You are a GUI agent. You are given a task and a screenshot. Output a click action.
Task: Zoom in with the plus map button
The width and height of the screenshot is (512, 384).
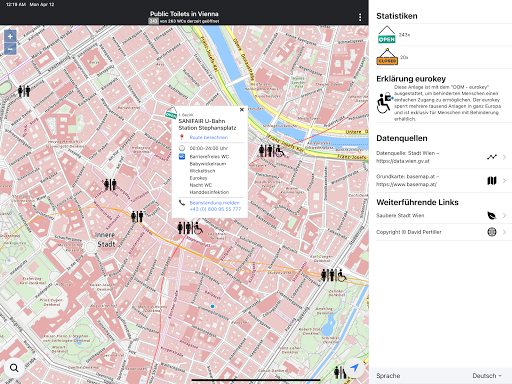tap(10, 36)
